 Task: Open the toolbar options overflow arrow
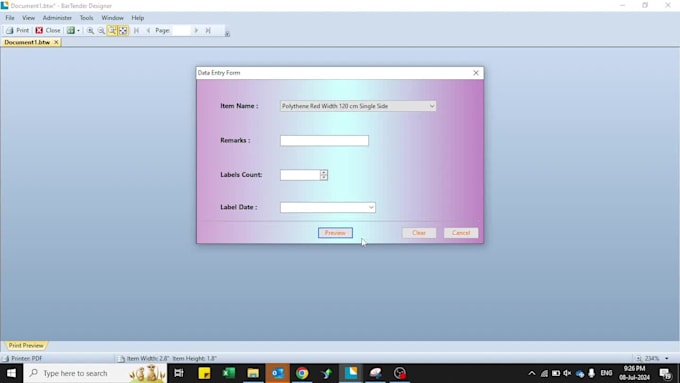point(227,33)
